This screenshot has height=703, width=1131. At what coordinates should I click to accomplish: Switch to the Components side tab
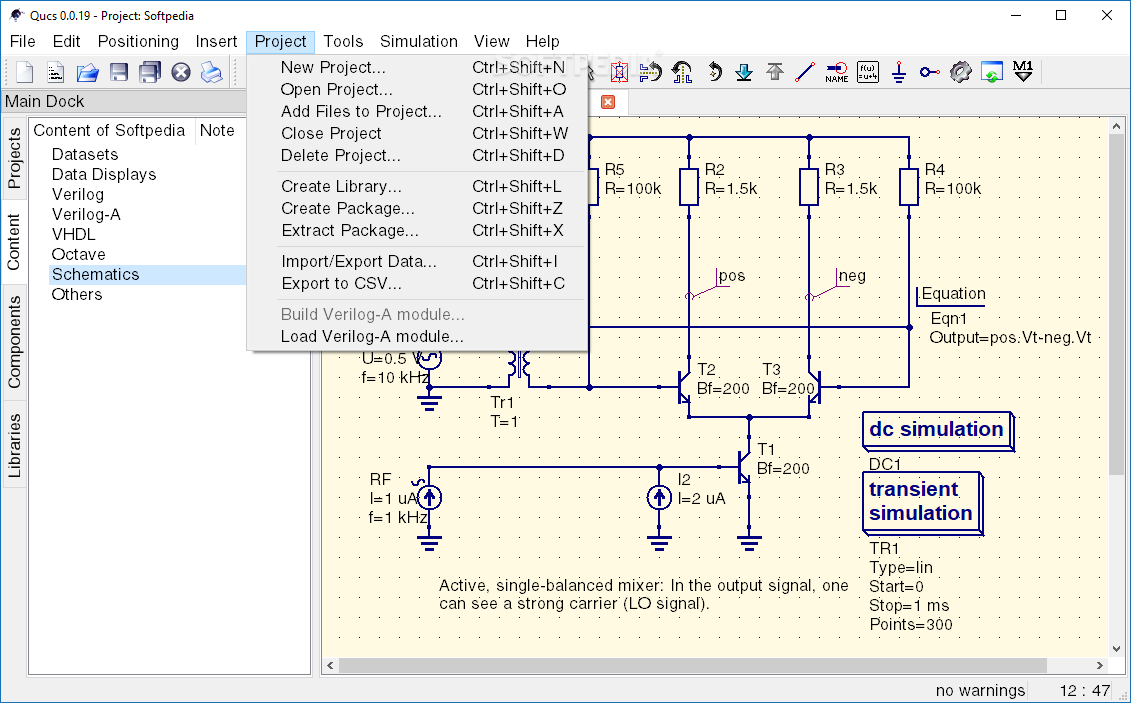click(14, 342)
